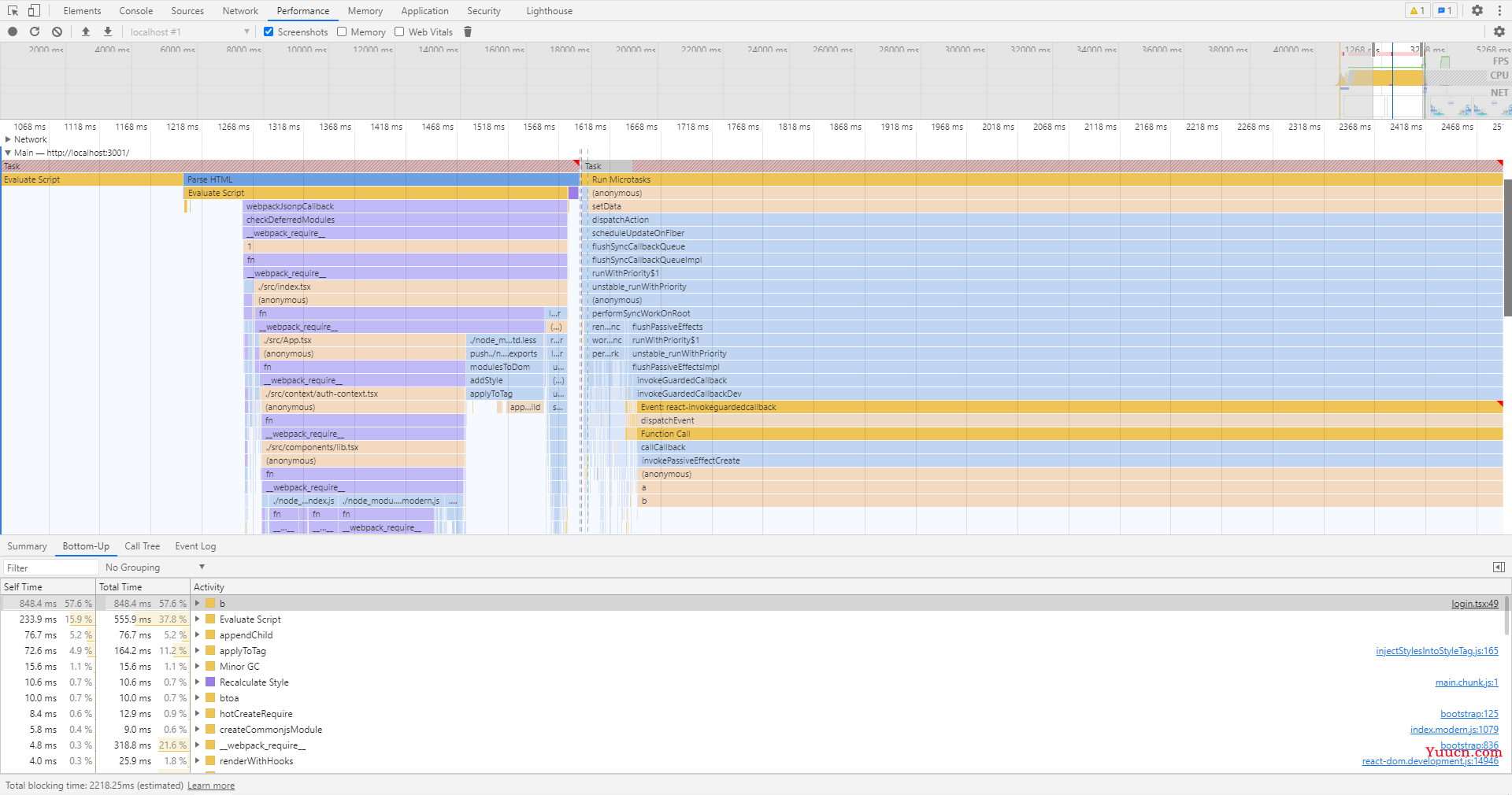
Task: Switch to the Sources tab
Action: 187,11
